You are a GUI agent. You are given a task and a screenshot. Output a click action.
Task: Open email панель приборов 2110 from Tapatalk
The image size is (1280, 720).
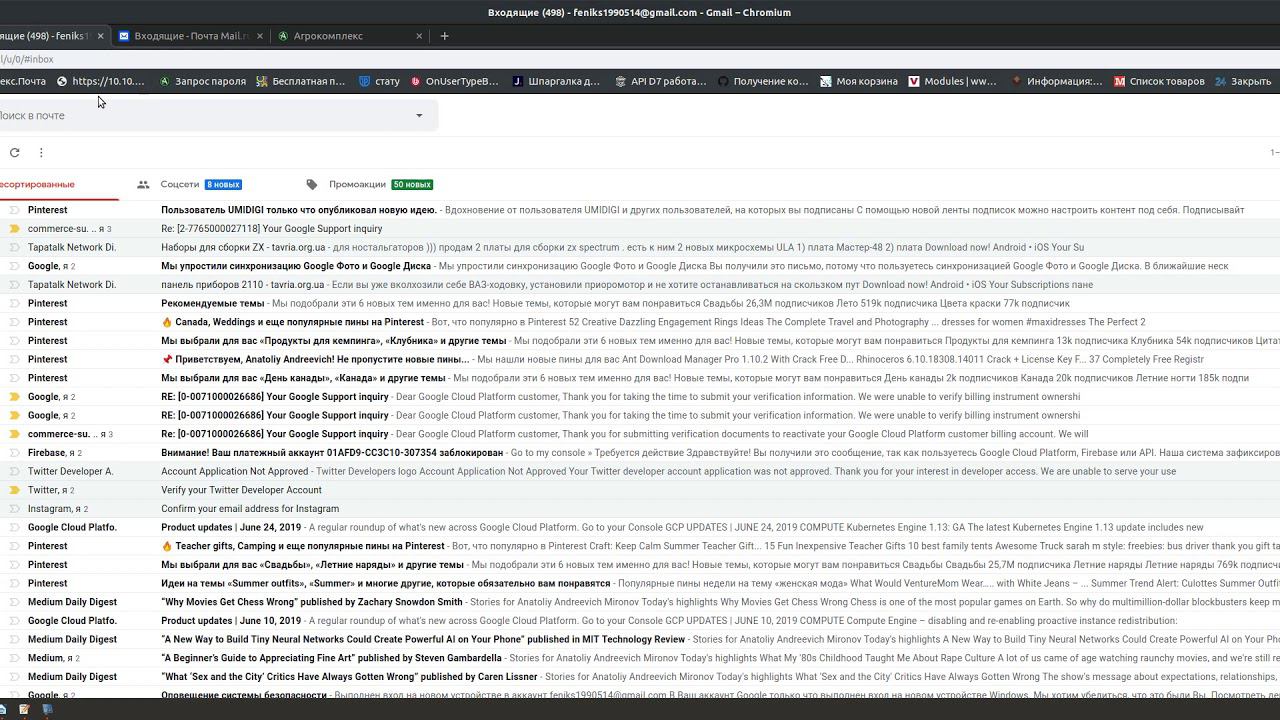click(640, 285)
